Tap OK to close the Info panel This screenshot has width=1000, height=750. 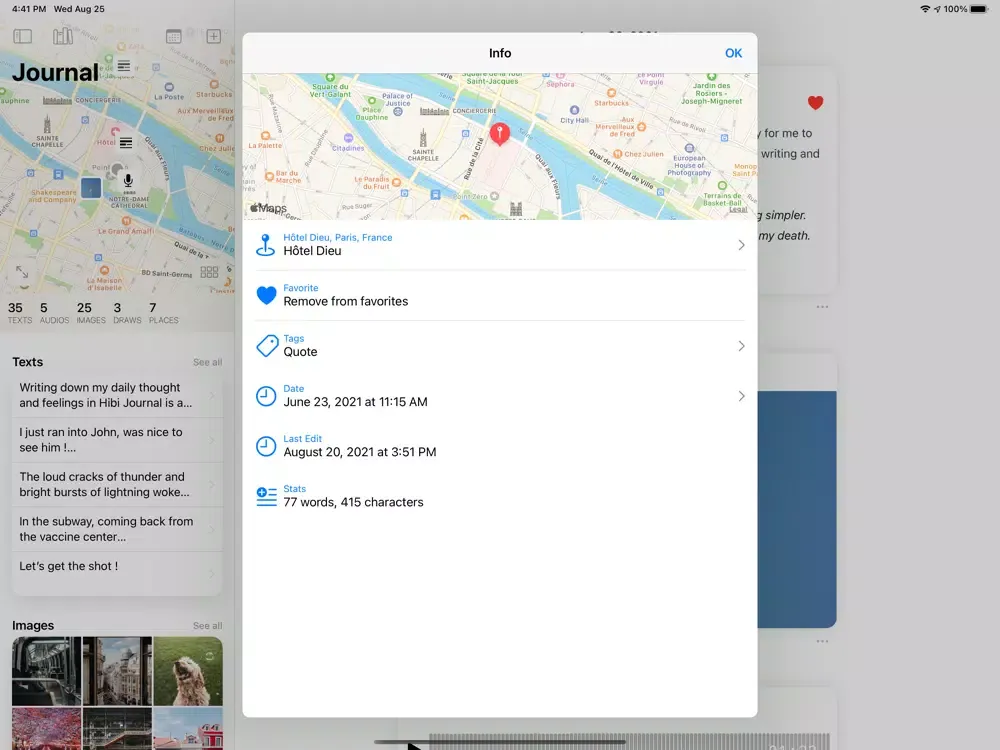pyautogui.click(x=733, y=53)
